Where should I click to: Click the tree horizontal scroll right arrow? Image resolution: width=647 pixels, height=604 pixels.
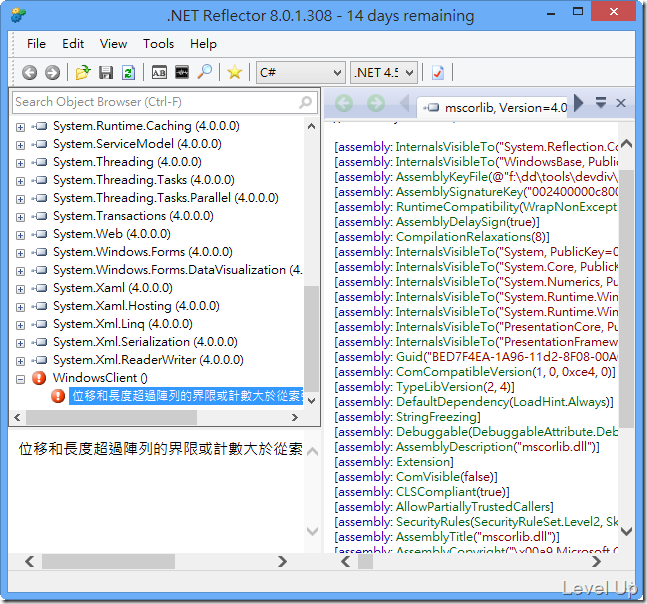pos(295,418)
